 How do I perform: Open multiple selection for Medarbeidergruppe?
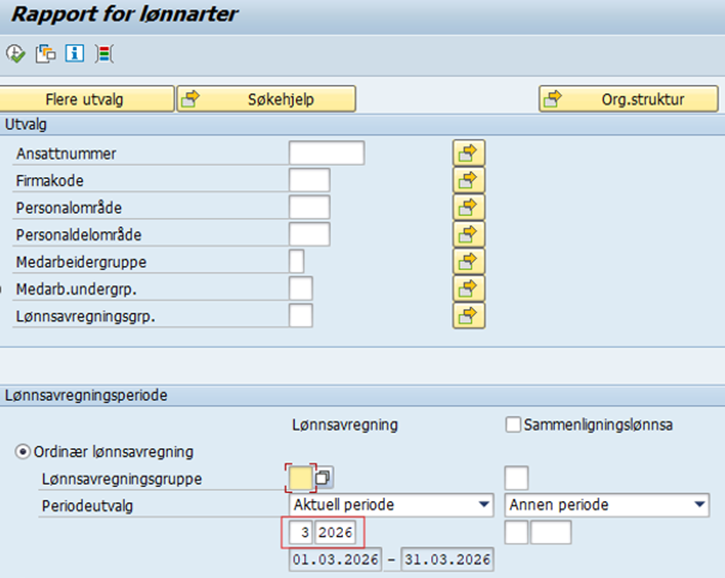[x=468, y=261]
